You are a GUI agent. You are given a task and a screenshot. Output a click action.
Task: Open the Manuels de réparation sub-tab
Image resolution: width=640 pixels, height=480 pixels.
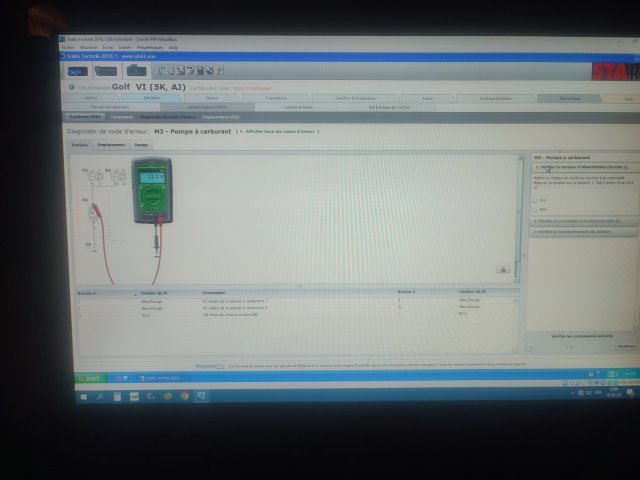(x=109, y=107)
